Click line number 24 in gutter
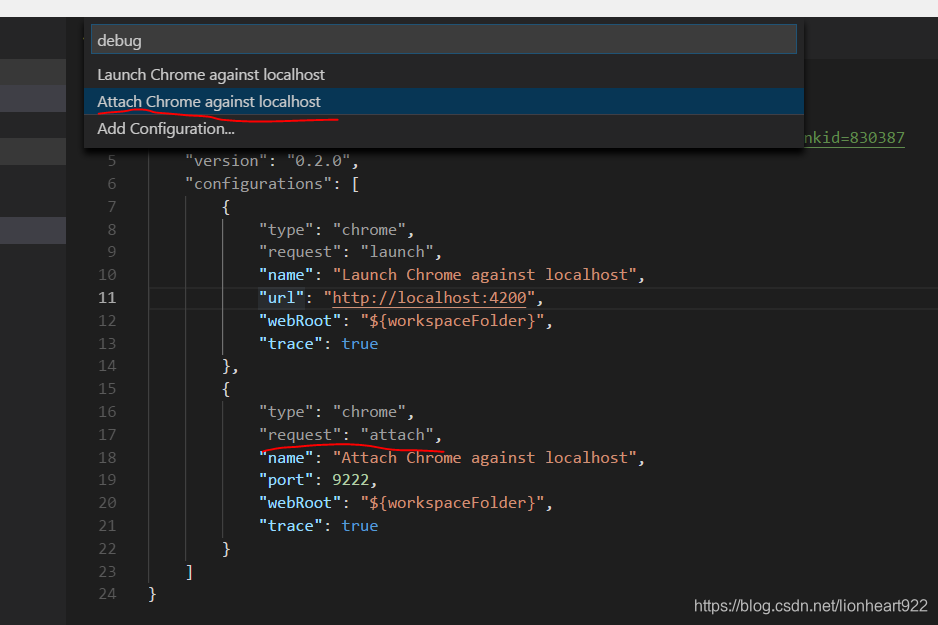This screenshot has height=625, width=938. click(x=107, y=594)
